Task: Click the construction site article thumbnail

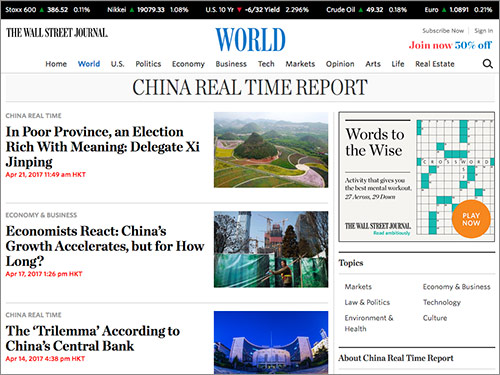Action: pos(271,249)
